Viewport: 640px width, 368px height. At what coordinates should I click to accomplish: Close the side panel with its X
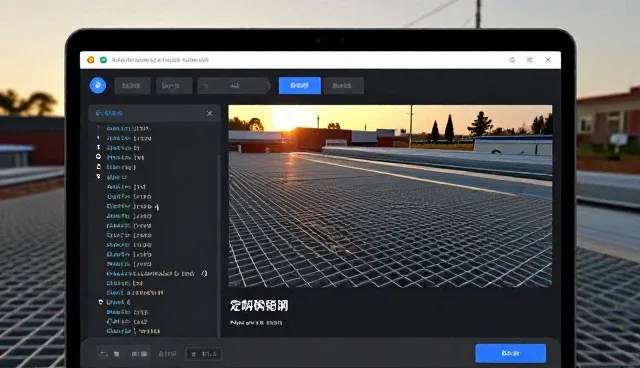(209, 113)
